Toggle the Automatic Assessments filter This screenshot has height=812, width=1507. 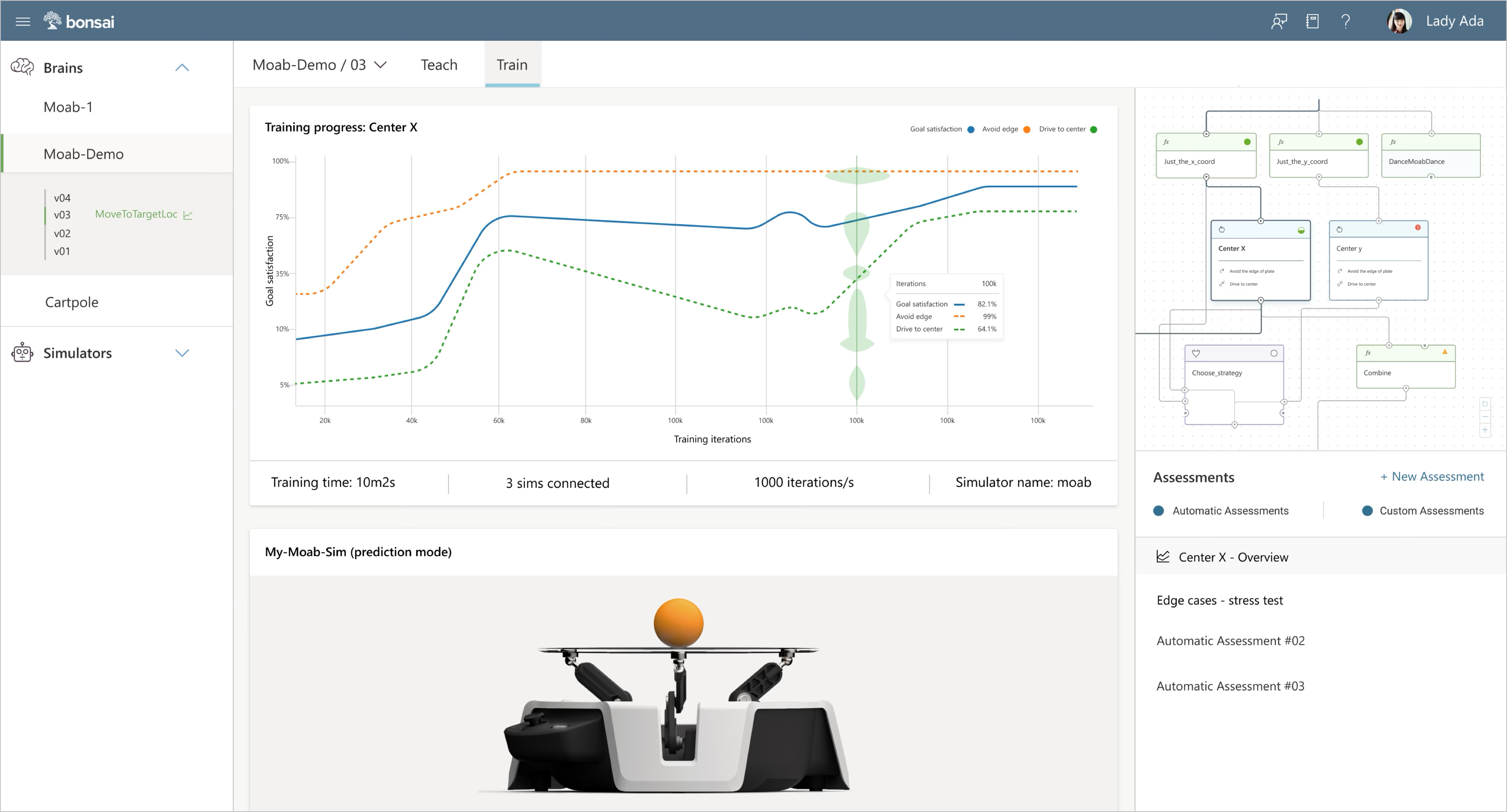tap(1158, 510)
